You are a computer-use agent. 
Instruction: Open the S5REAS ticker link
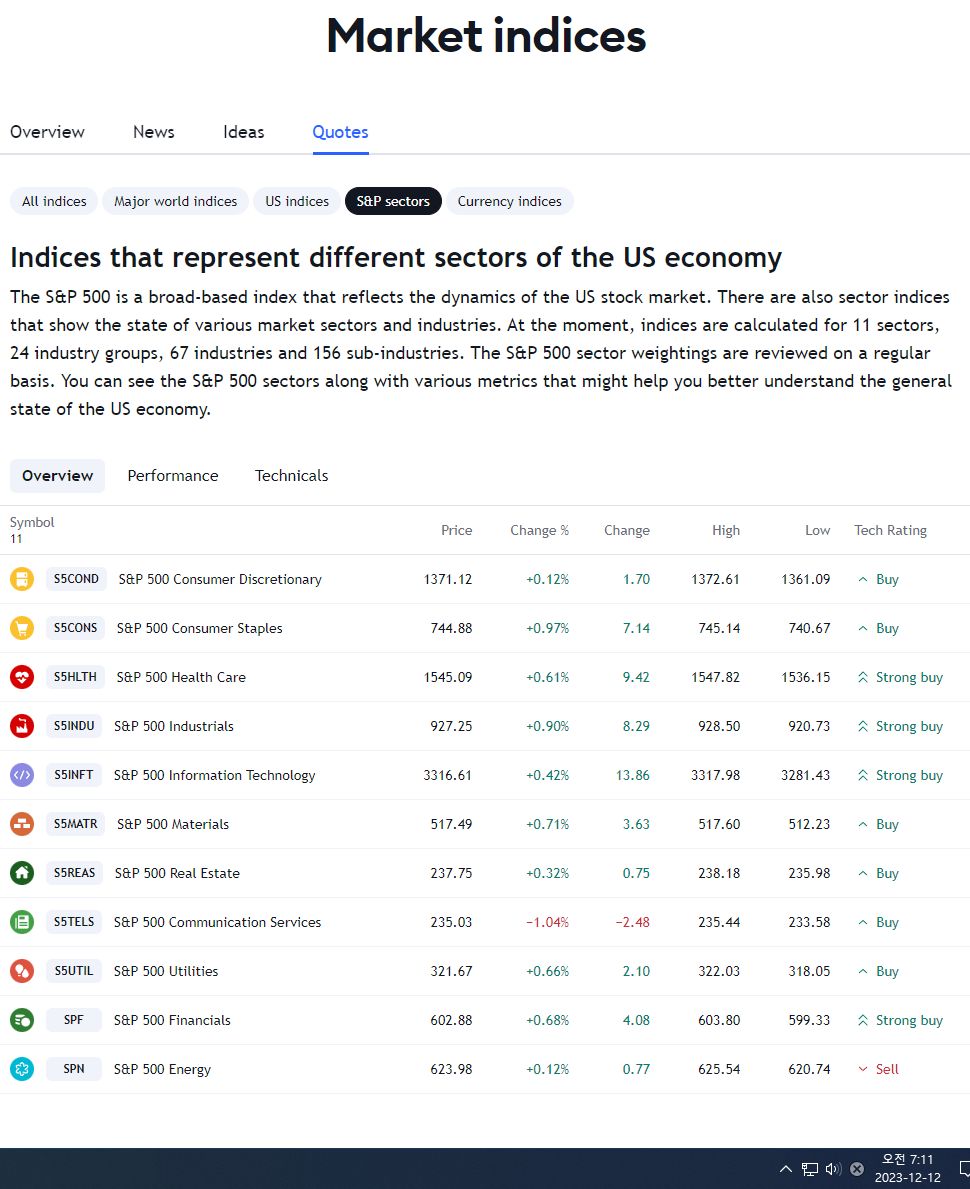74,873
